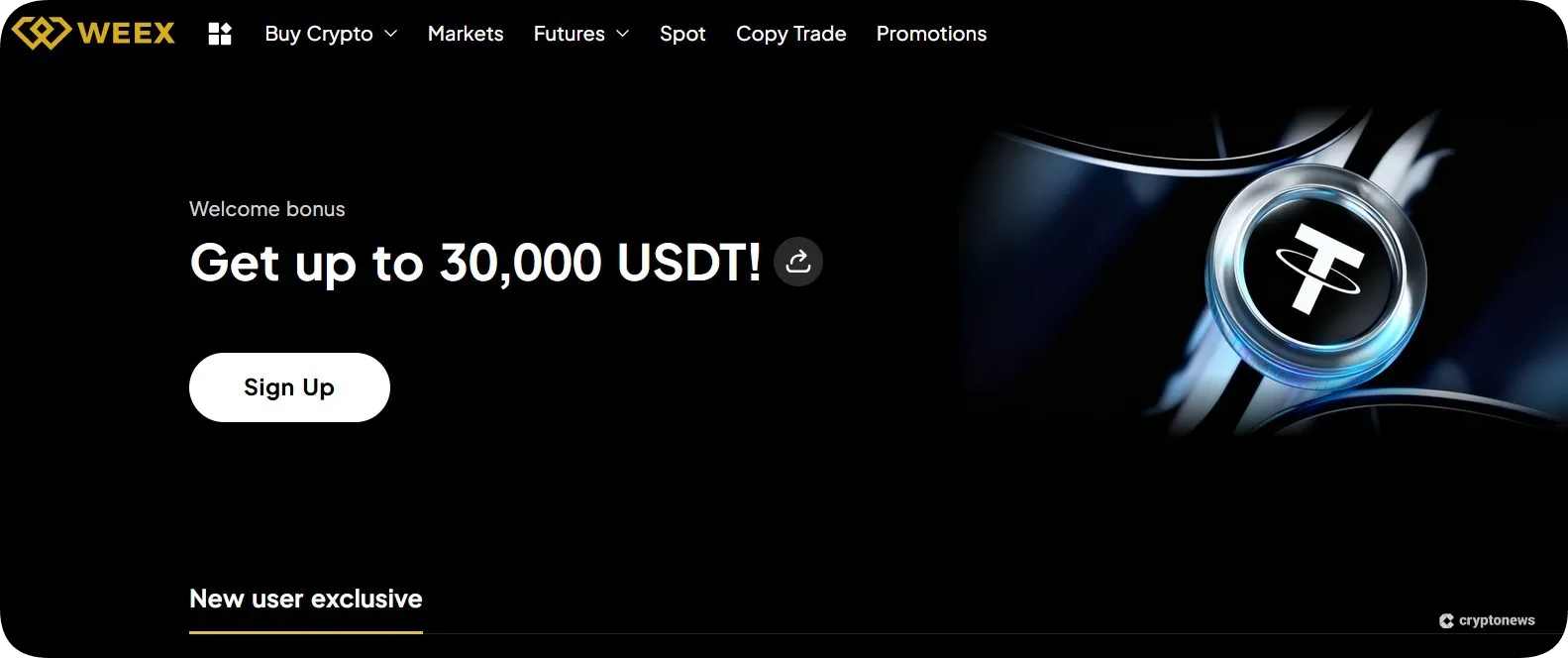Image resolution: width=1568 pixels, height=658 pixels.
Task: Open the Futures menu item
Action: coord(569,34)
